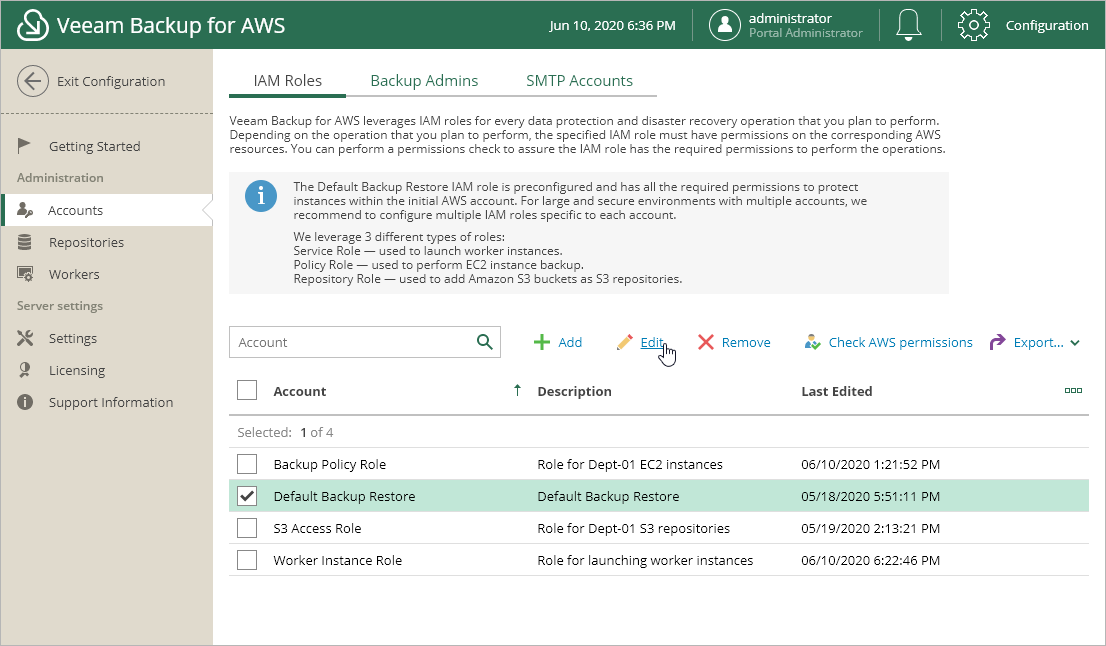
Task: Select the Worker Instance Role account name
Action: pos(338,560)
